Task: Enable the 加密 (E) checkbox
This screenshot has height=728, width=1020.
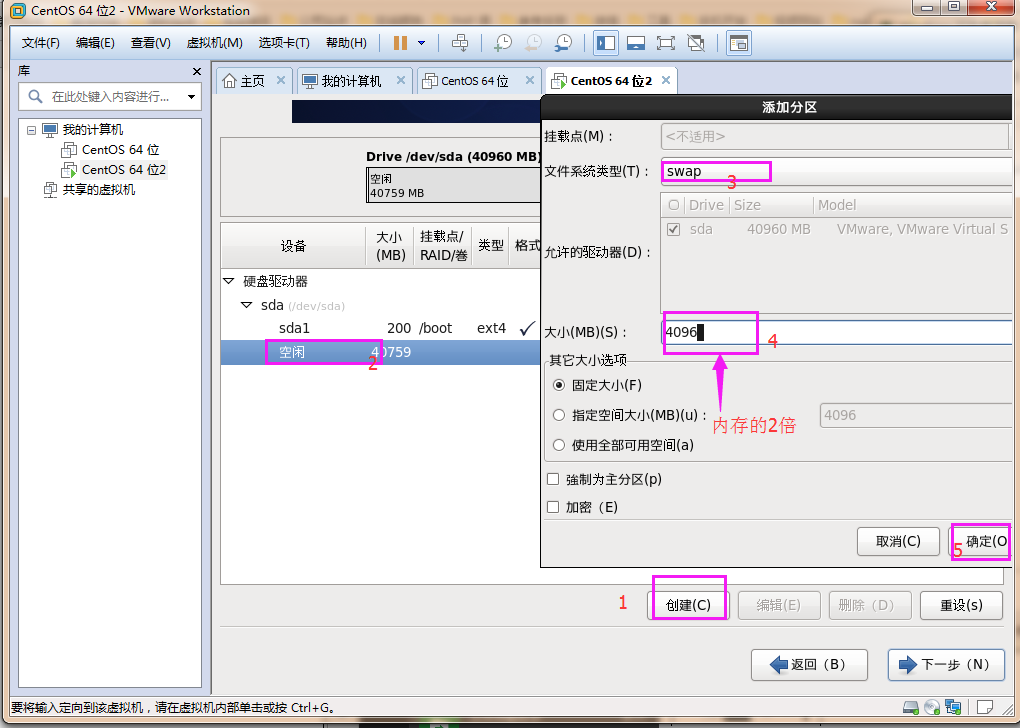Action: pyautogui.click(x=553, y=507)
